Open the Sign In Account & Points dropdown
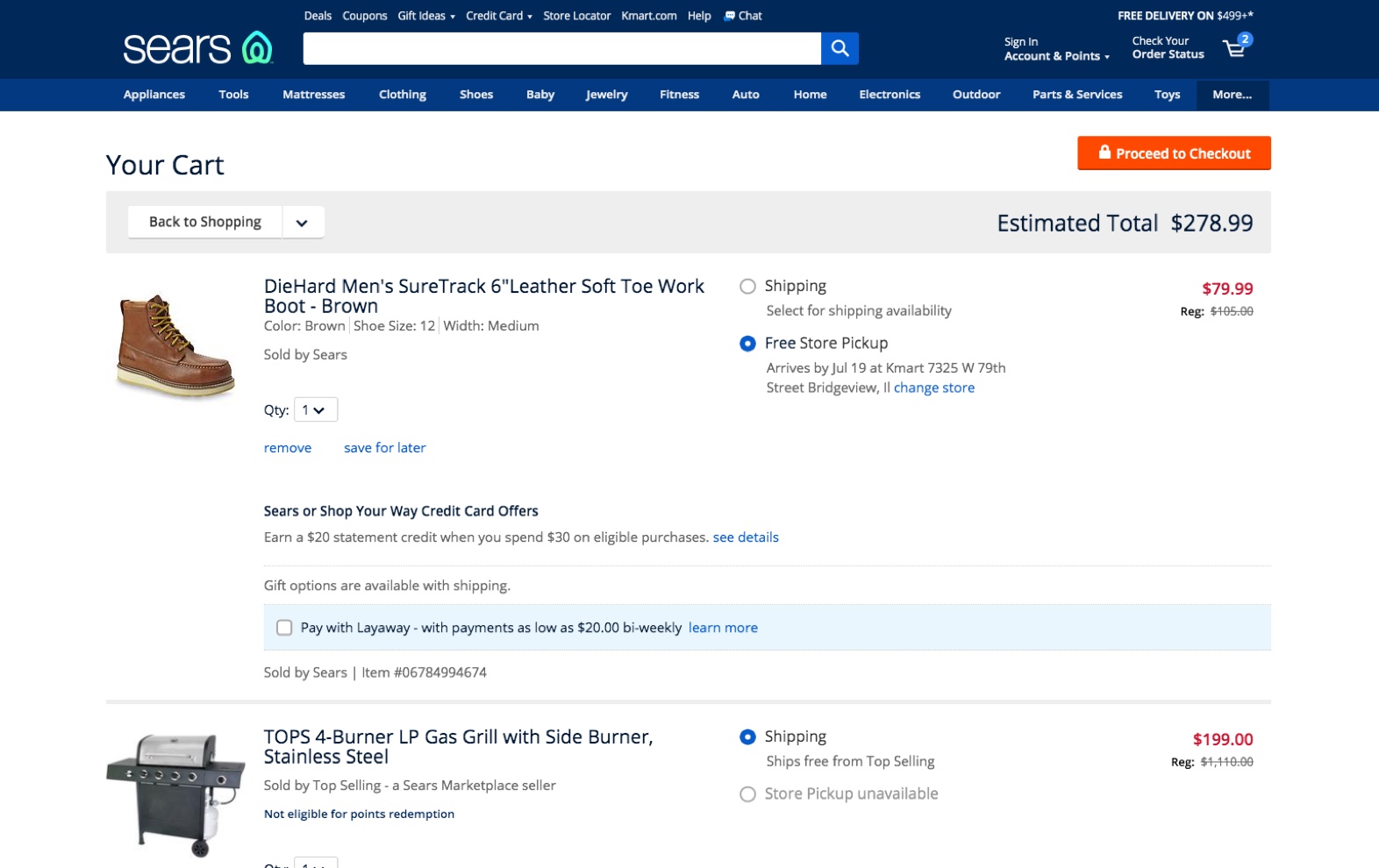Screen dimensions: 1379x868 pyautogui.click(x=1057, y=49)
